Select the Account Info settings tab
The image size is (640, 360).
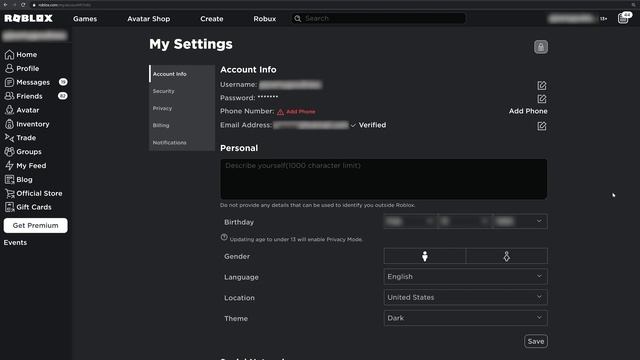pyautogui.click(x=182, y=74)
